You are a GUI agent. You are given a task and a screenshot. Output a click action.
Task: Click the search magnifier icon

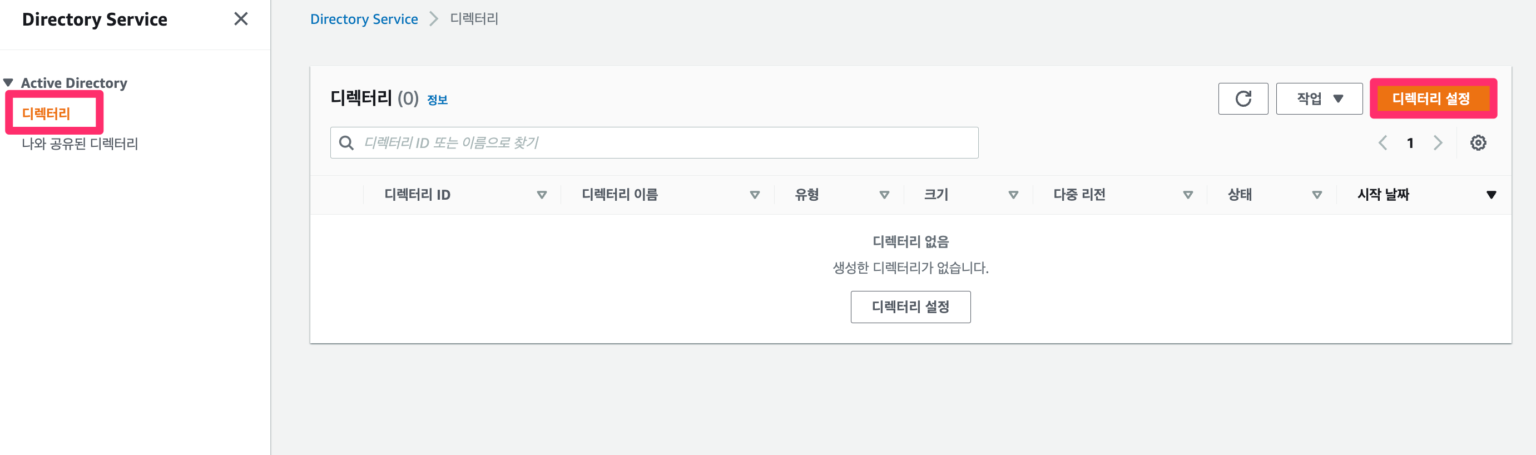click(347, 143)
